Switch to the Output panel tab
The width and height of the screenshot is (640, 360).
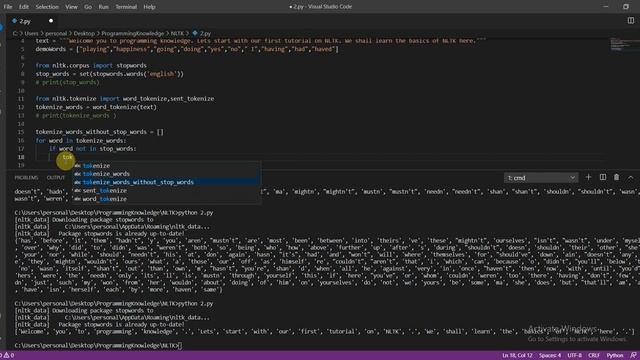click(x=56, y=178)
